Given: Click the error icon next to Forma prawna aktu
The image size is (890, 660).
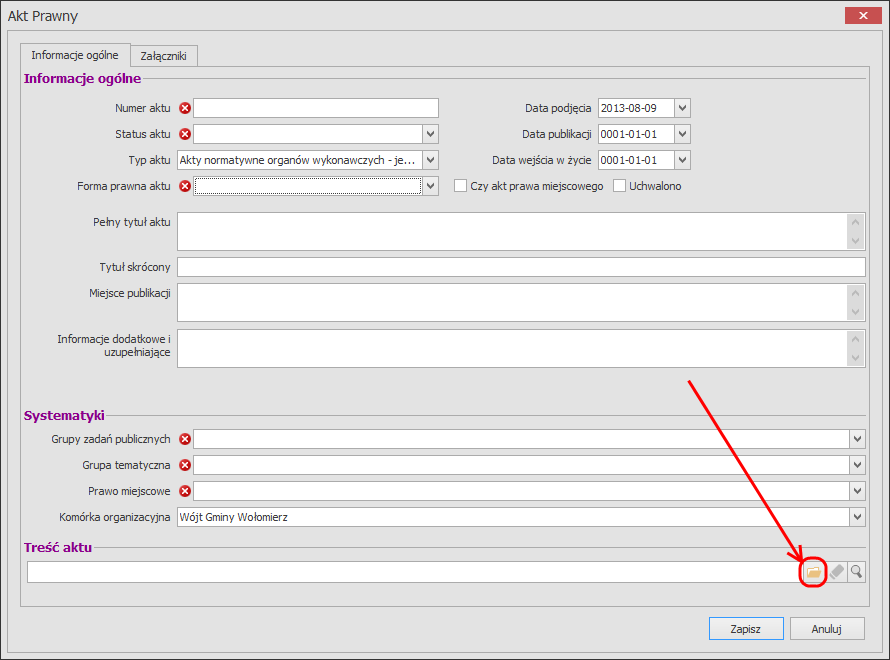Looking at the screenshot, I should [185, 186].
